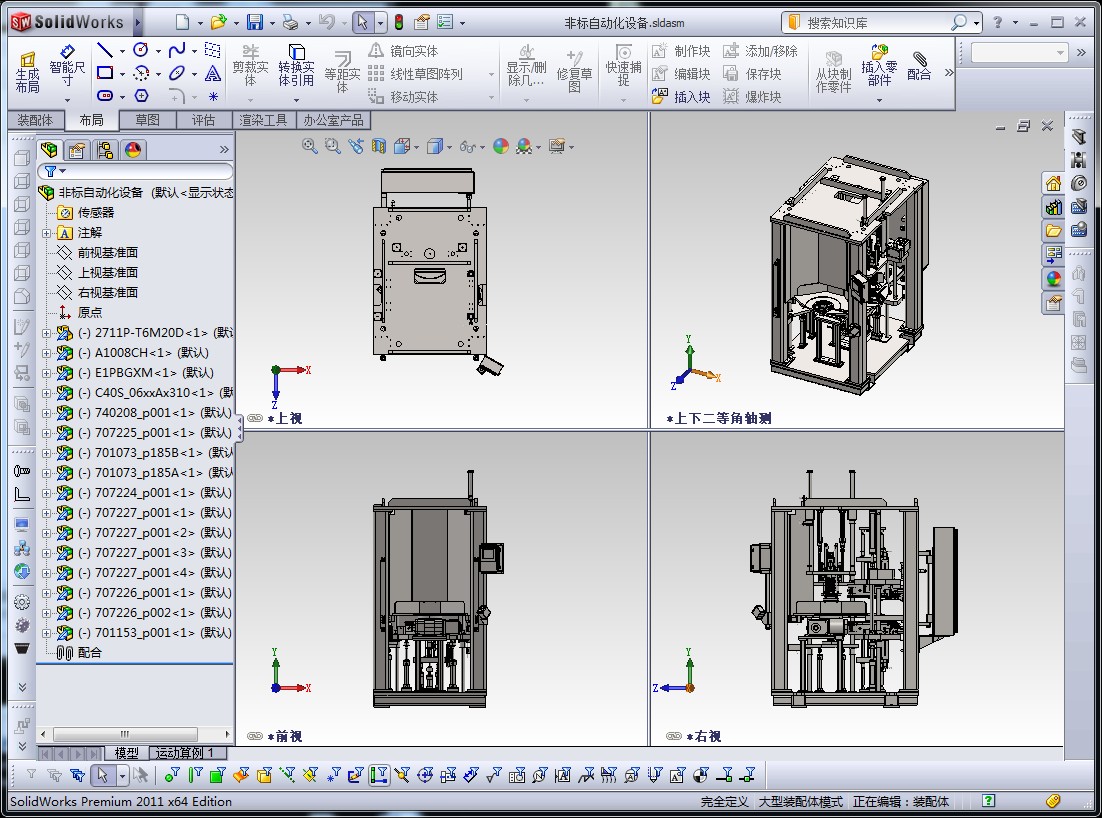The height and width of the screenshot is (818, 1102).
Task: Click the Zoom to Fit icon
Action: point(309,146)
